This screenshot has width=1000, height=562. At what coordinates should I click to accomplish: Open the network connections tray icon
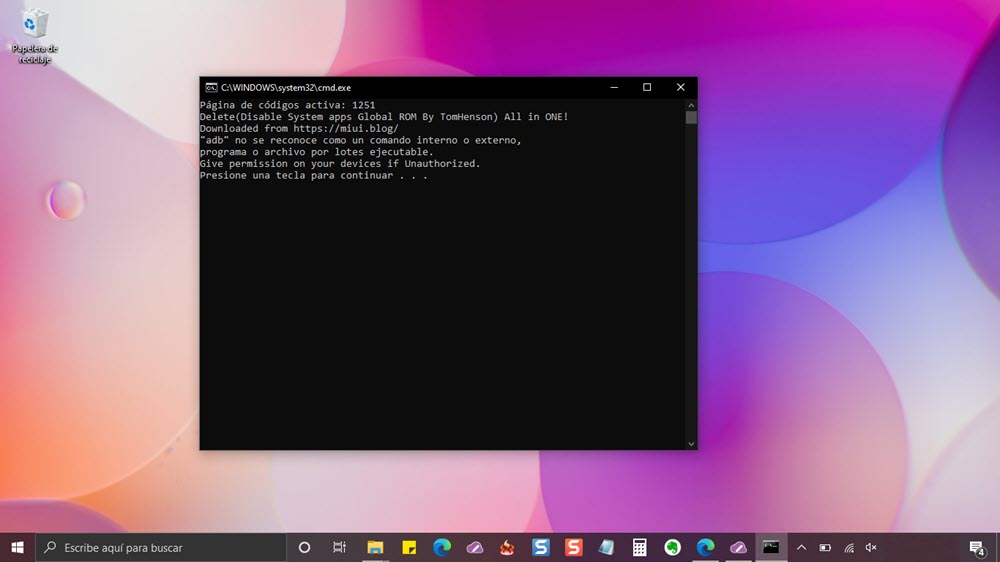[848, 547]
